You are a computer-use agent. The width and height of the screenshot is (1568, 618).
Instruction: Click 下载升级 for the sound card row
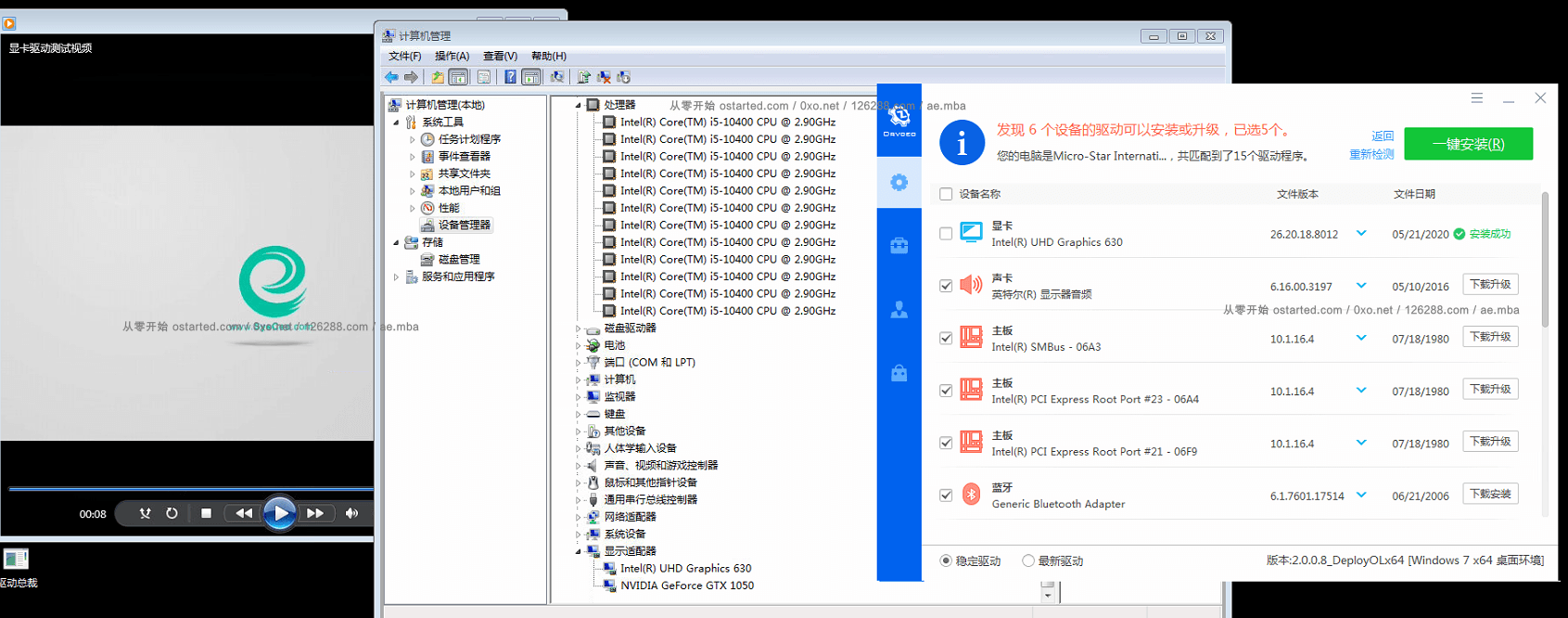pos(1490,284)
